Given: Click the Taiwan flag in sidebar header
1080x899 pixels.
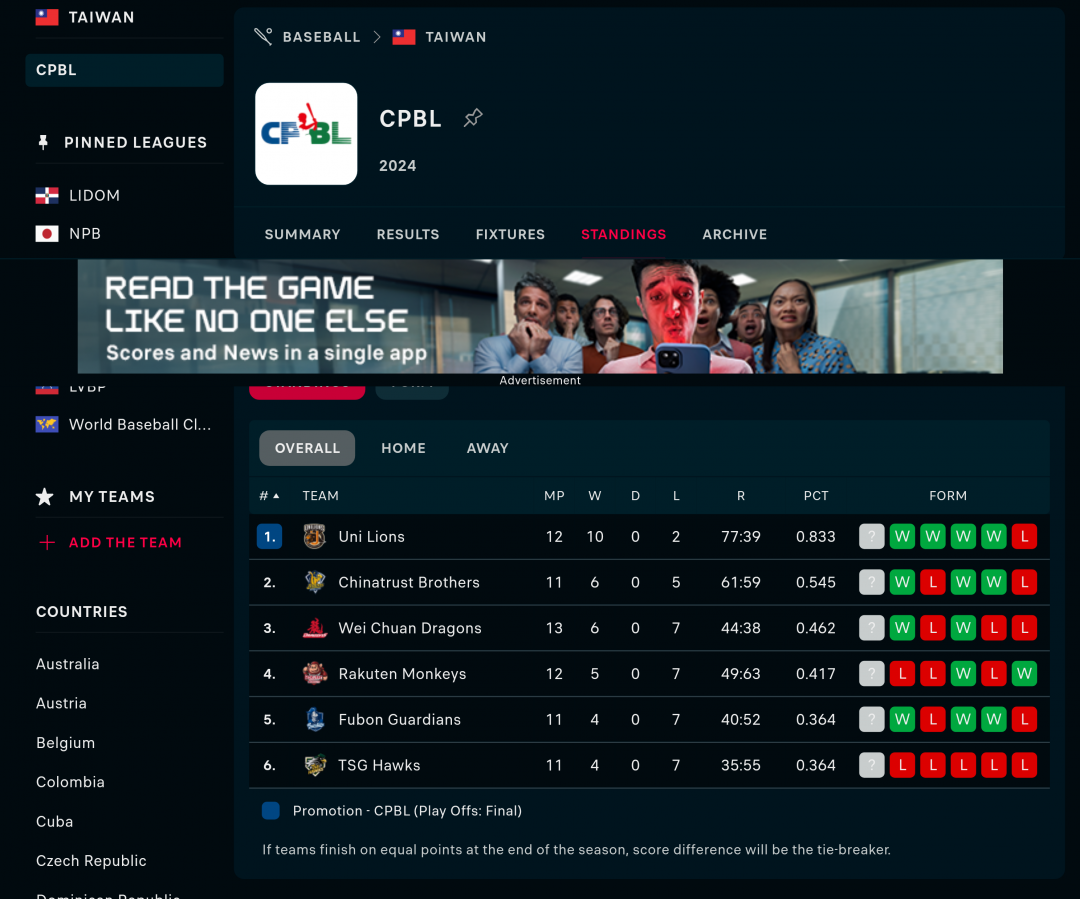Looking at the screenshot, I should pos(47,17).
